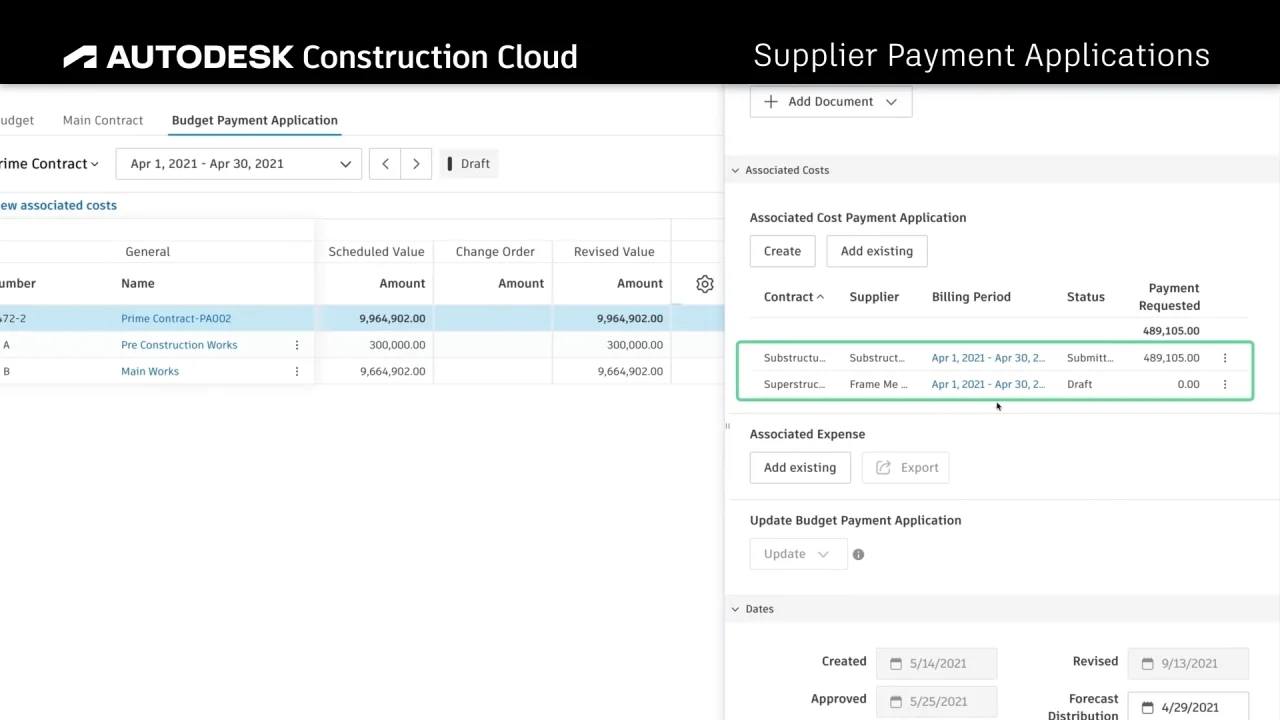Open Prime Contract selector dropdown
This screenshot has height=720, width=1280.
click(50, 164)
